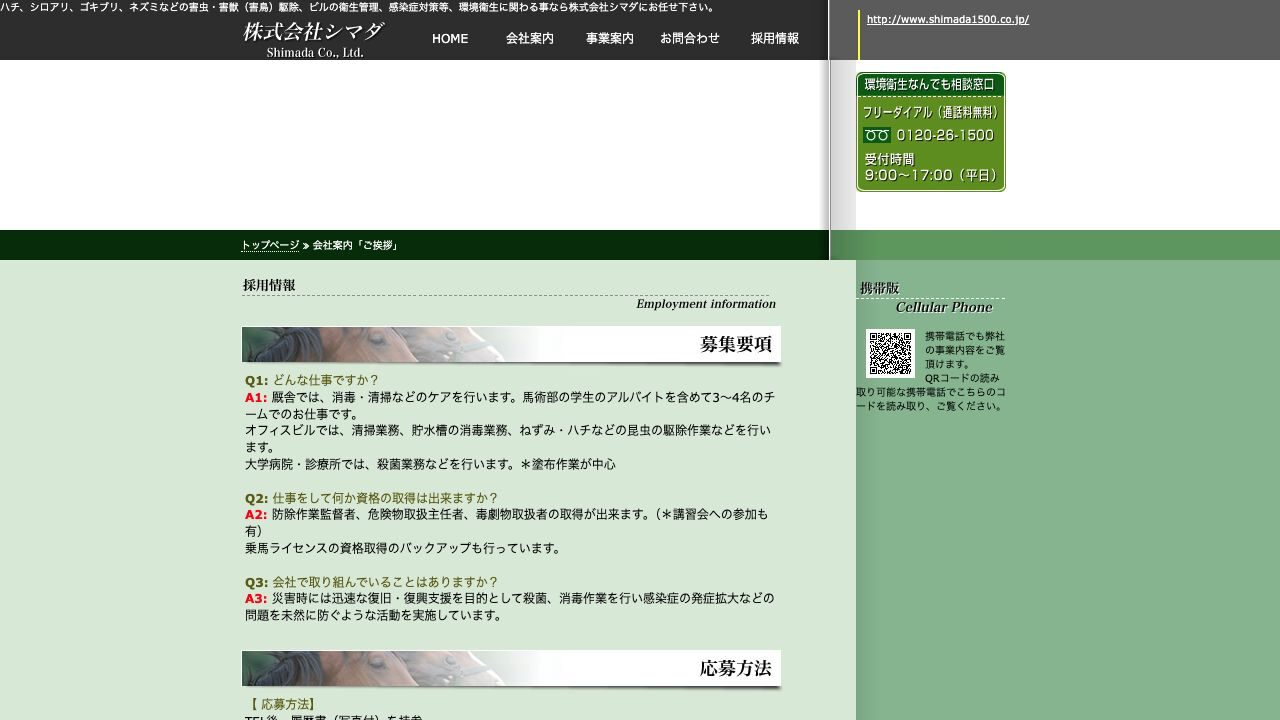Click the Q2 question about 資格の取得
1280x720 pixels.
click(x=371, y=498)
